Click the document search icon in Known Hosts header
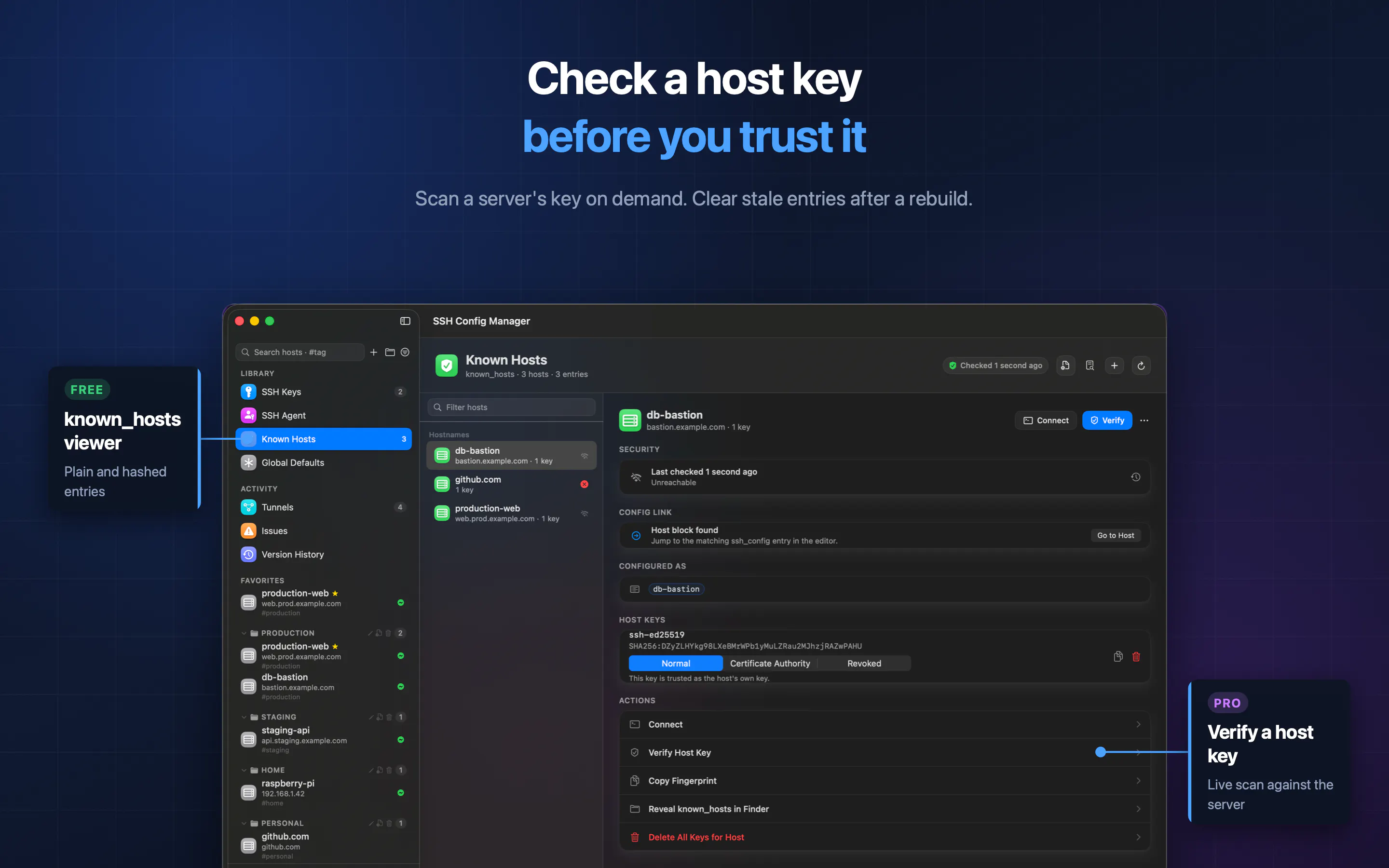 click(1090, 366)
